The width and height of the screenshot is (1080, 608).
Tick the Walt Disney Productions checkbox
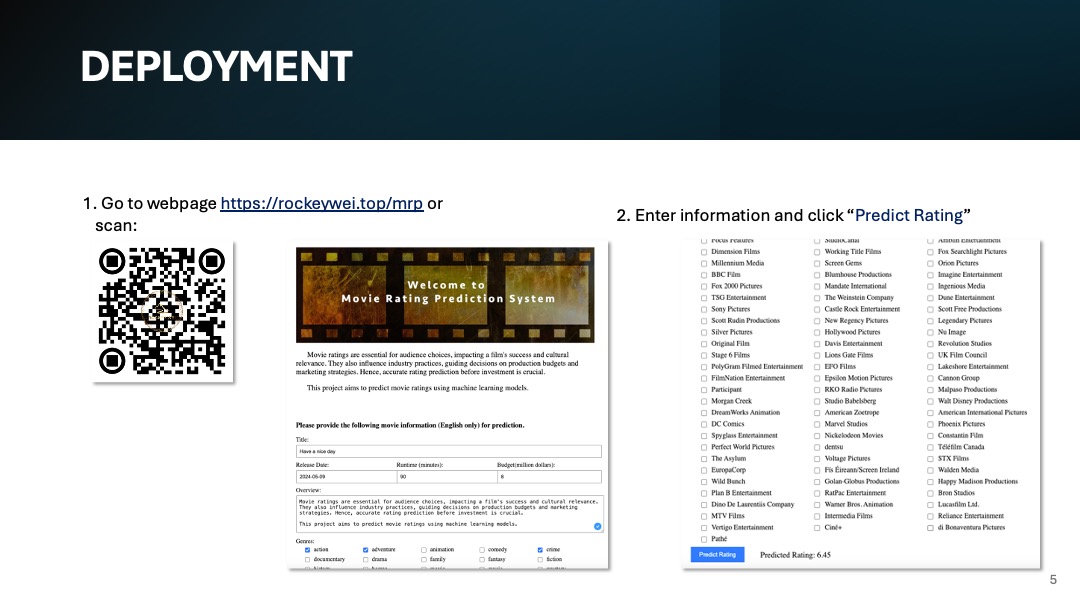(x=930, y=401)
